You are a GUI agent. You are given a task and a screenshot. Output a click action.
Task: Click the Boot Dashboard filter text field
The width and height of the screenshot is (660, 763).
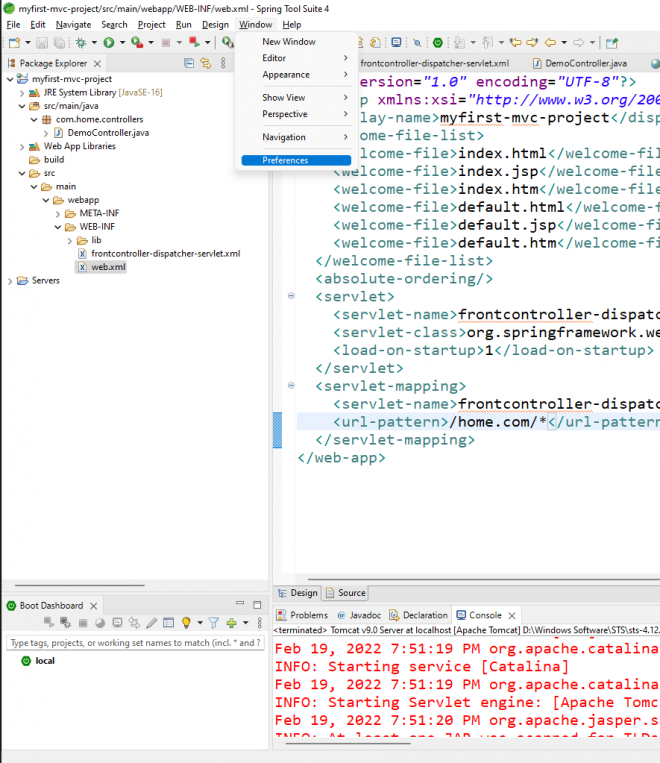(x=134, y=643)
